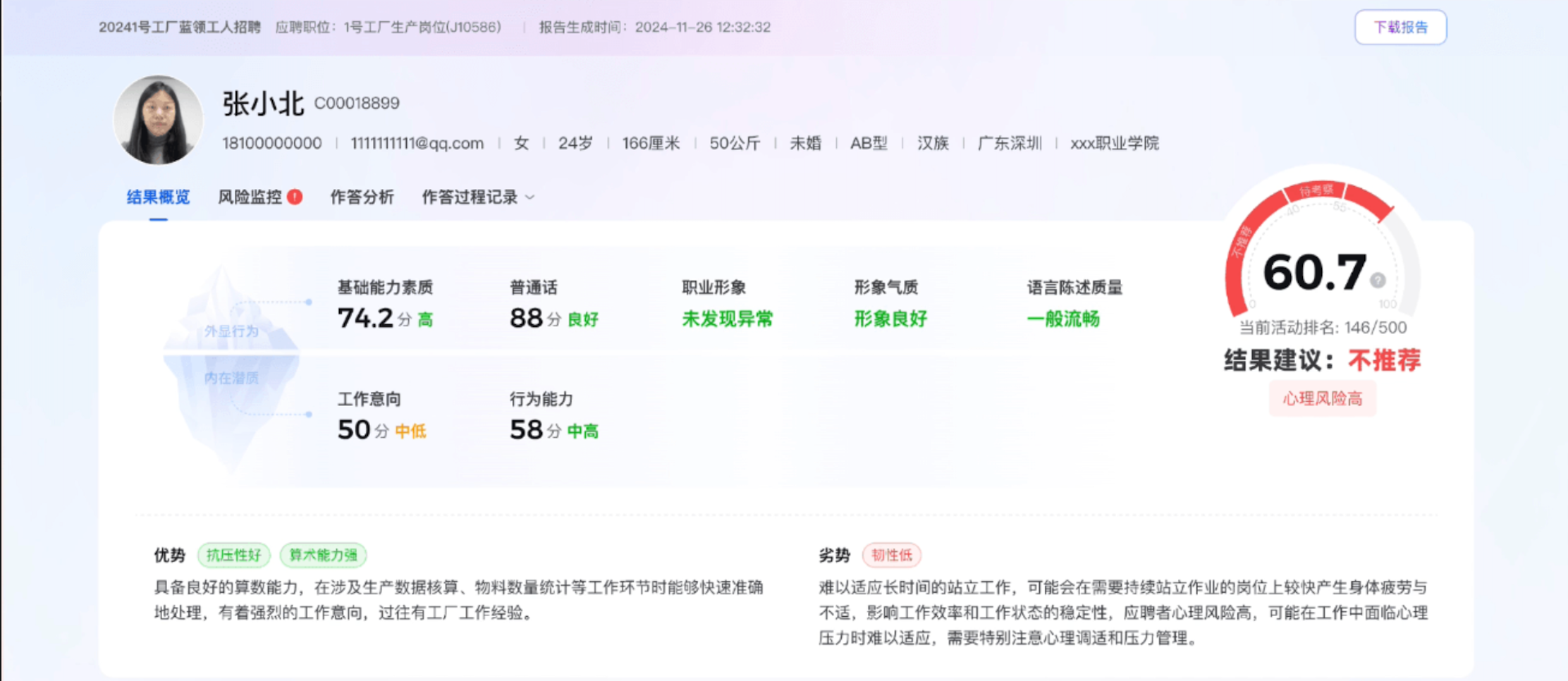
Task: Click the phone number 18100000000
Action: coord(272,143)
